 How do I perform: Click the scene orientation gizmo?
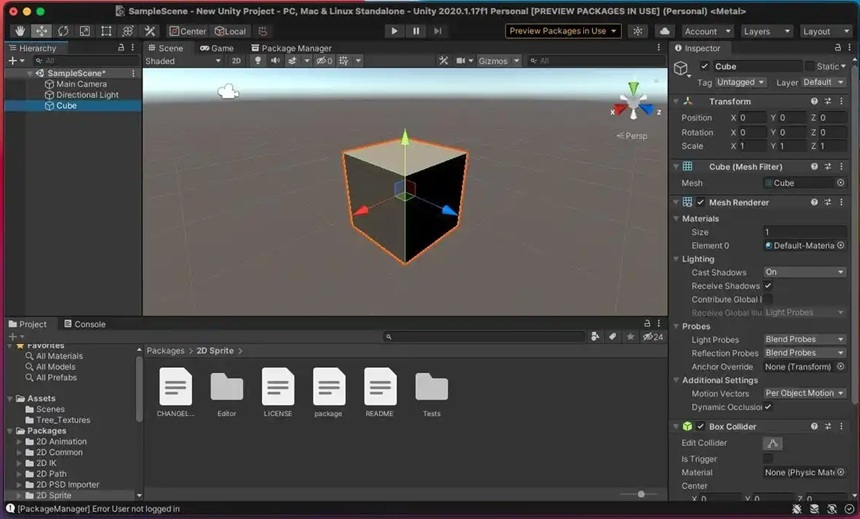[634, 102]
